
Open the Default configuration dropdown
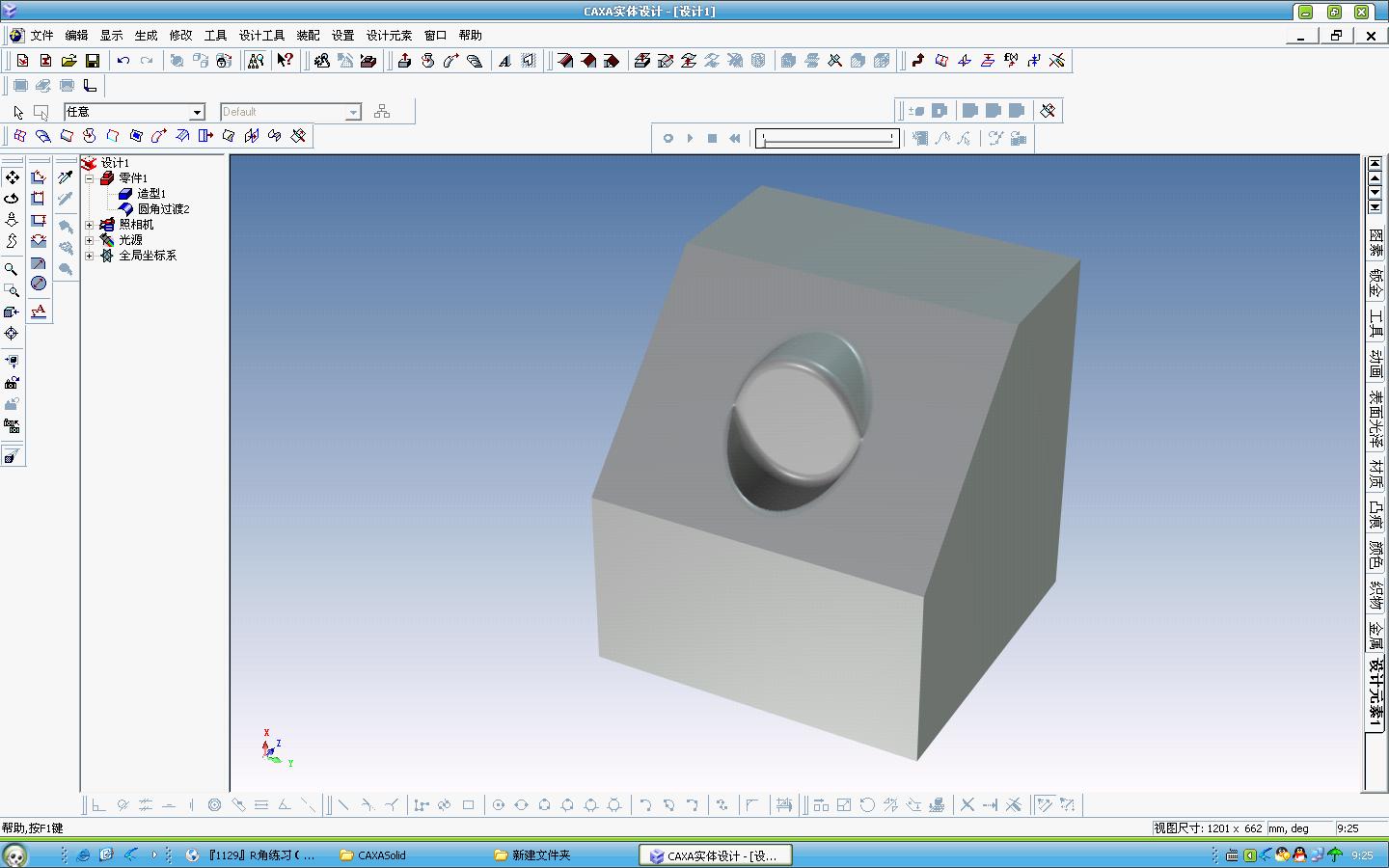(x=353, y=113)
